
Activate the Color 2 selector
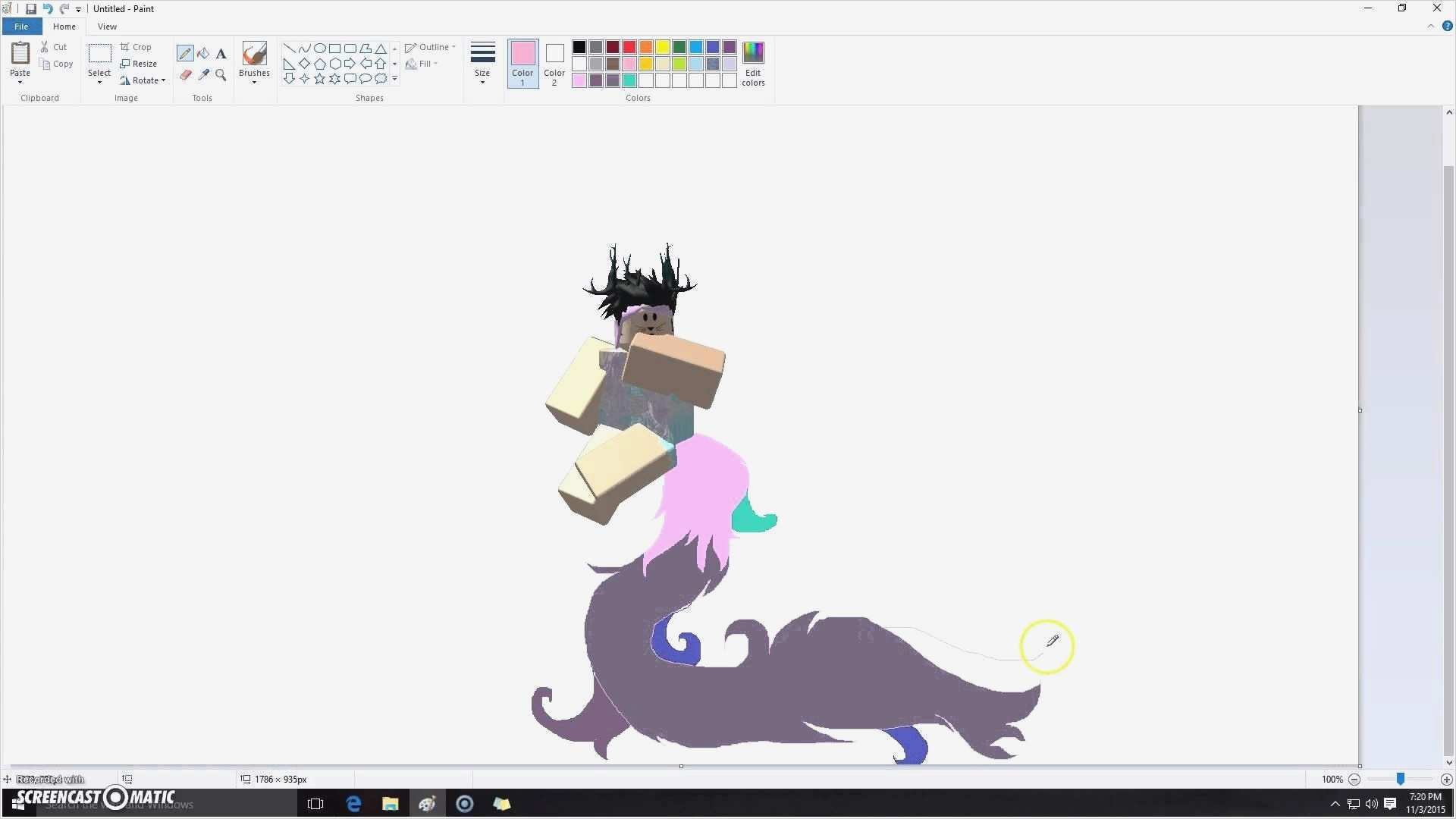coord(554,64)
